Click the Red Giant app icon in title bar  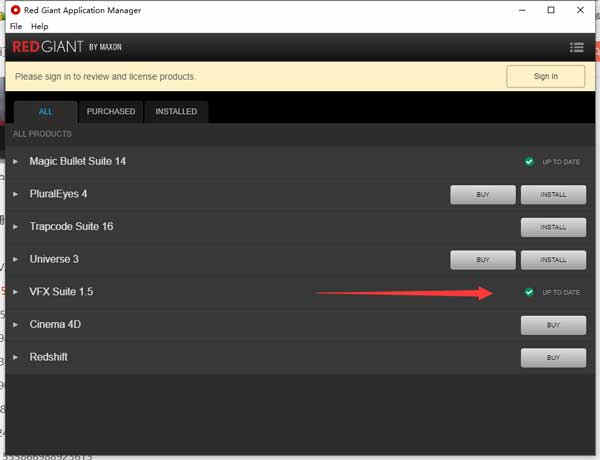pos(15,10)
